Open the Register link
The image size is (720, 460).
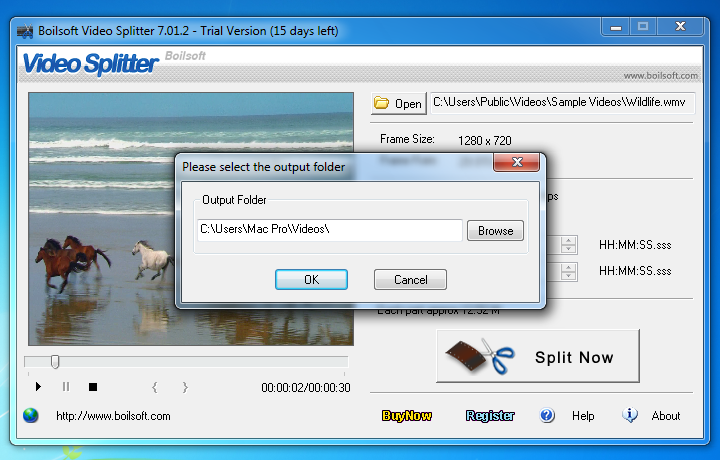pos(490,416)
